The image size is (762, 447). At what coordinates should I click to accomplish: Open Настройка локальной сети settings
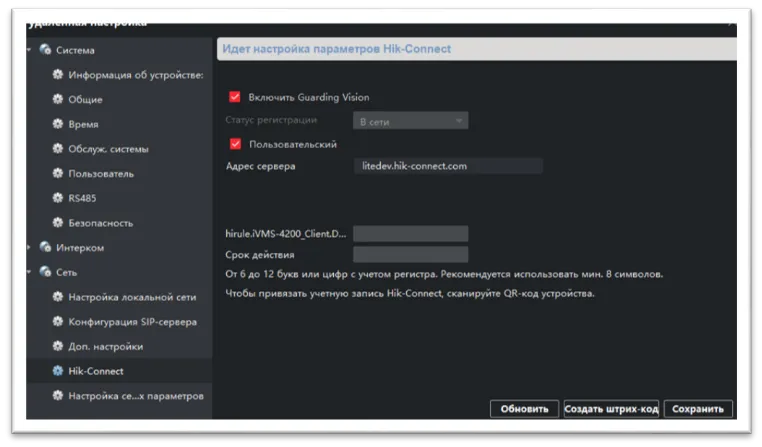132,297
